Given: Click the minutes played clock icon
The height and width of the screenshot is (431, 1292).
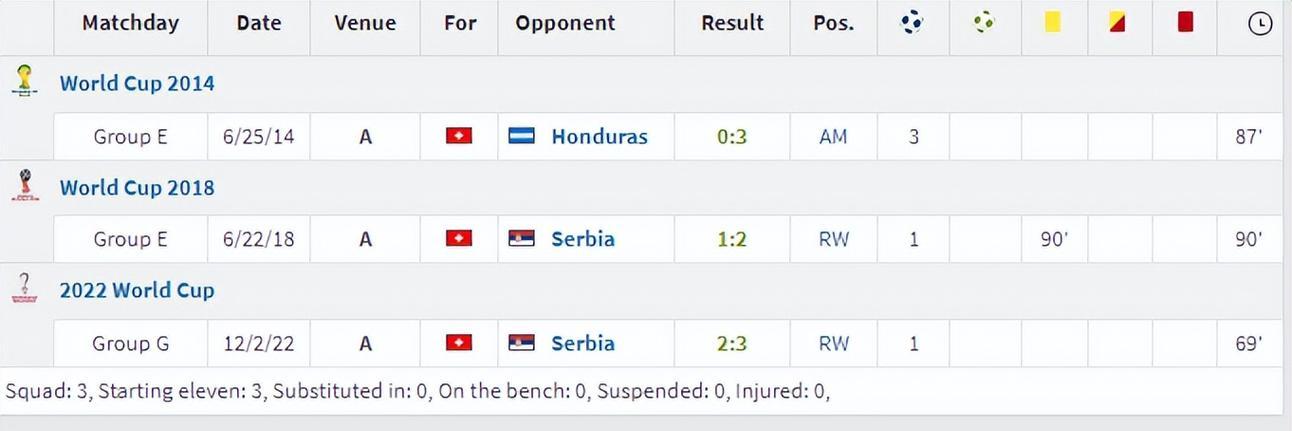Looking at the screenshot, I should tap(1261, 23).
